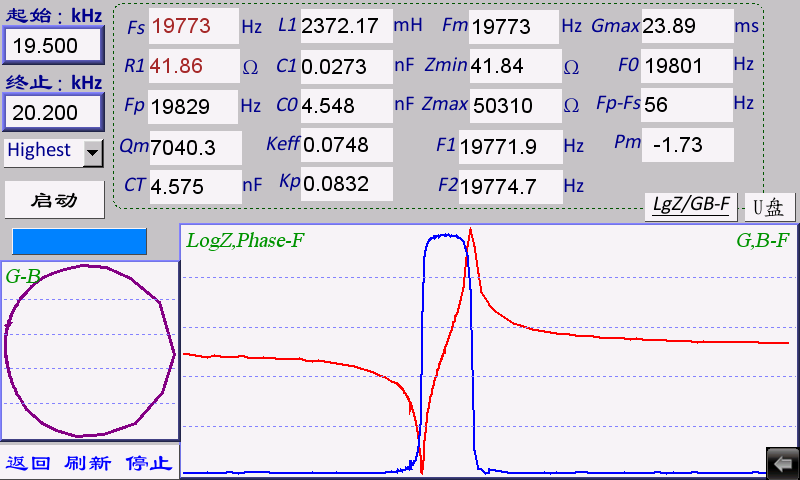Open the Highest mode dropdown arrow
800x480 pixels.
coord(93,153)
